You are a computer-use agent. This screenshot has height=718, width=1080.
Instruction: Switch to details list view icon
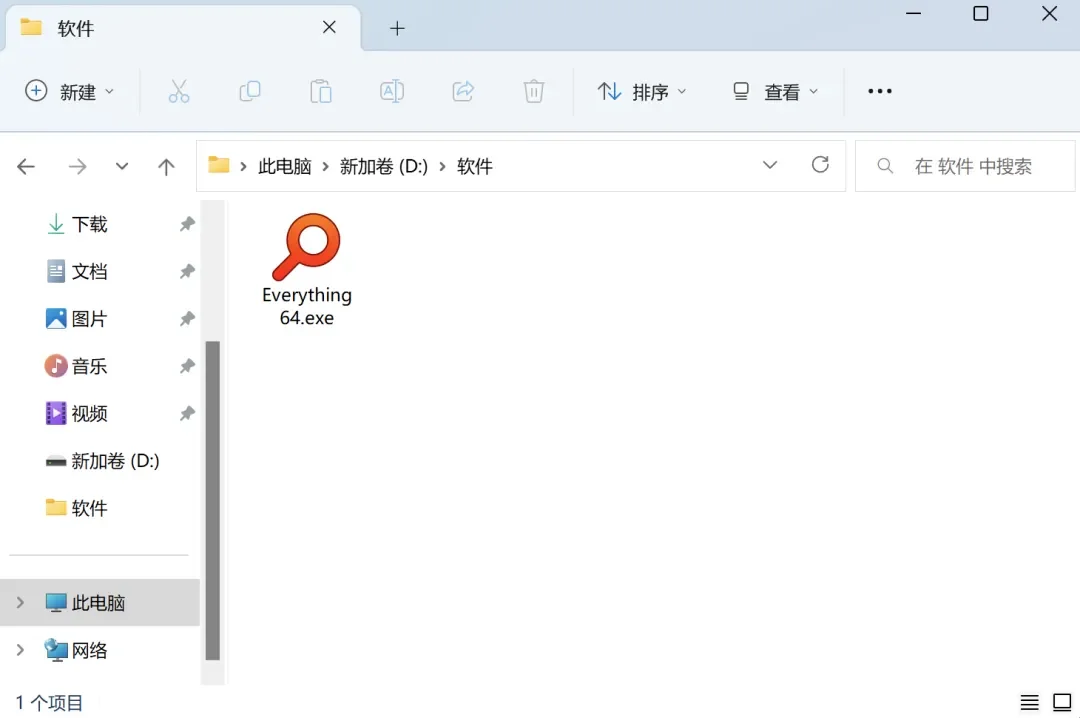[1030, 702]
